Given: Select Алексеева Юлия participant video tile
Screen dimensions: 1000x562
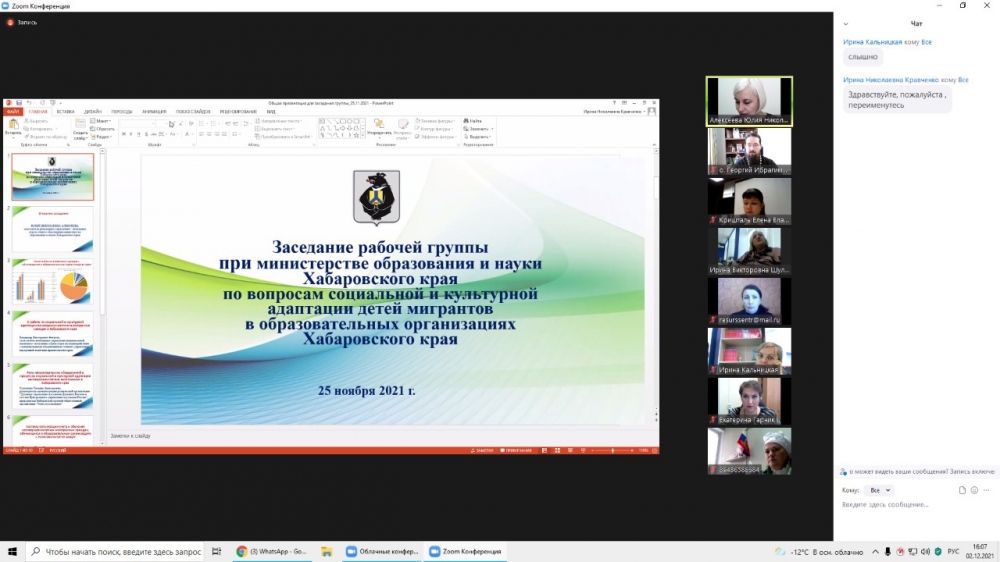Looking at the screenshot, I should tap(749, 101).
